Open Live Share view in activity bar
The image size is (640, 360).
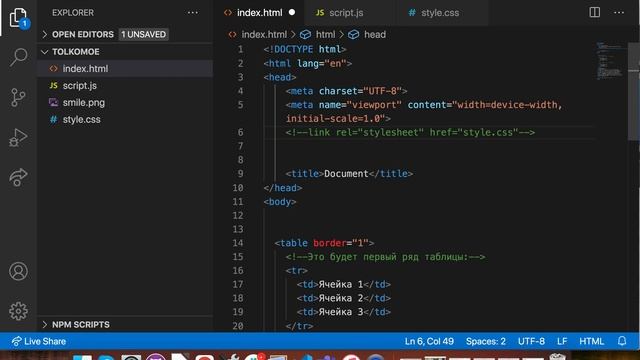tap(18, 177)
